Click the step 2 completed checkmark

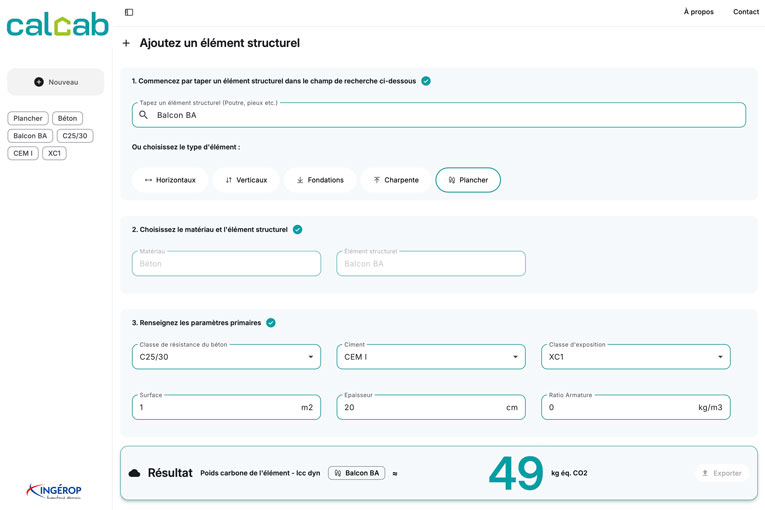point(298,229)
